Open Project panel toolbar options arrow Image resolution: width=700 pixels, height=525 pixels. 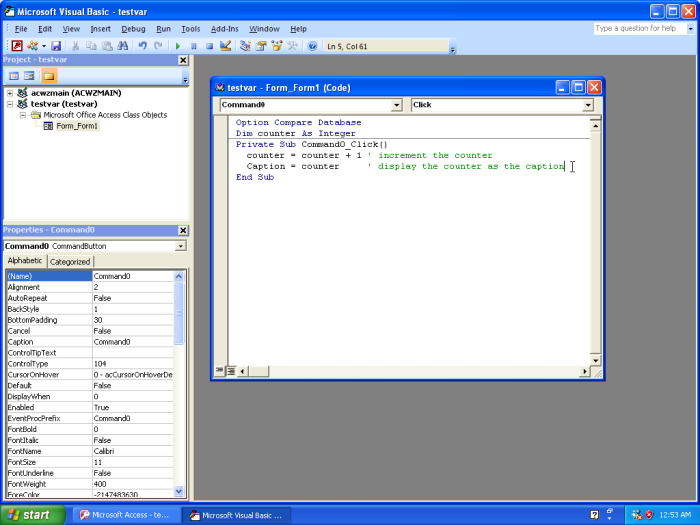[x=185, y=80]
